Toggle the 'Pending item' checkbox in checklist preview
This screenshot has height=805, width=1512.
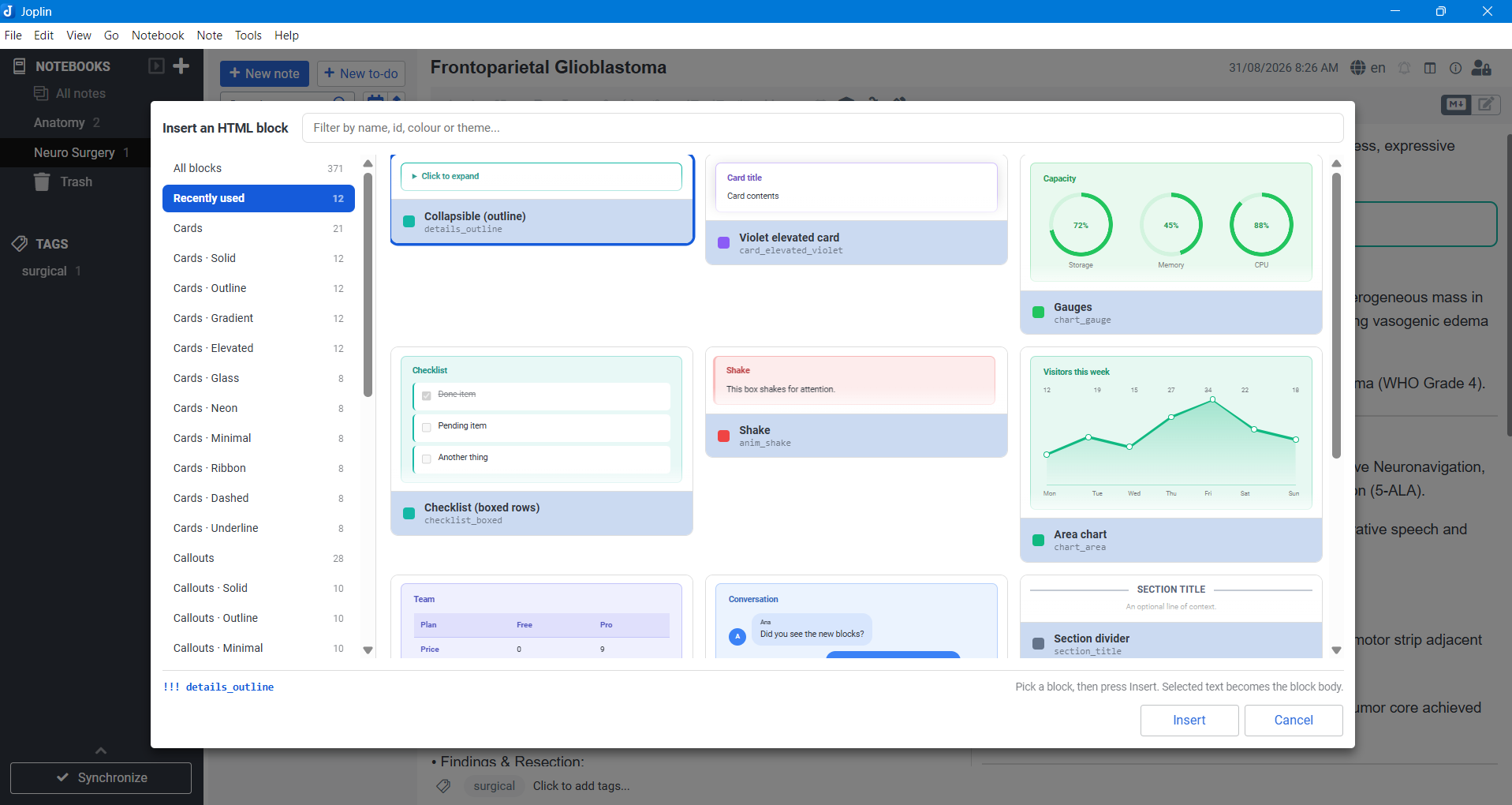click(427, 427)
